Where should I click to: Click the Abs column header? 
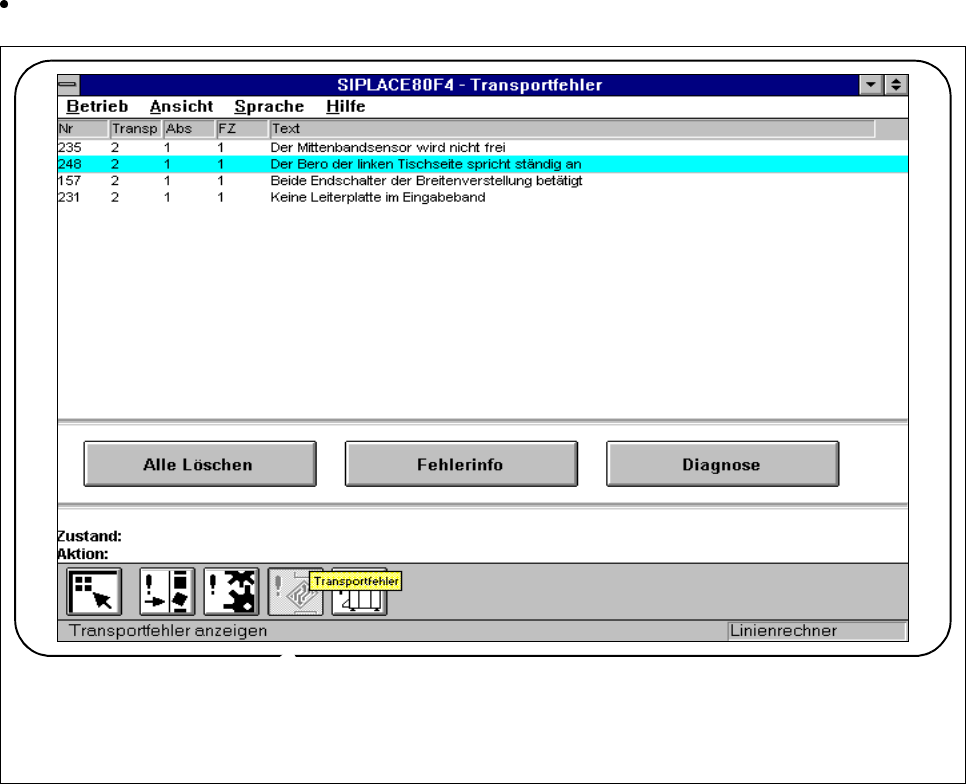tap(189, 129)
